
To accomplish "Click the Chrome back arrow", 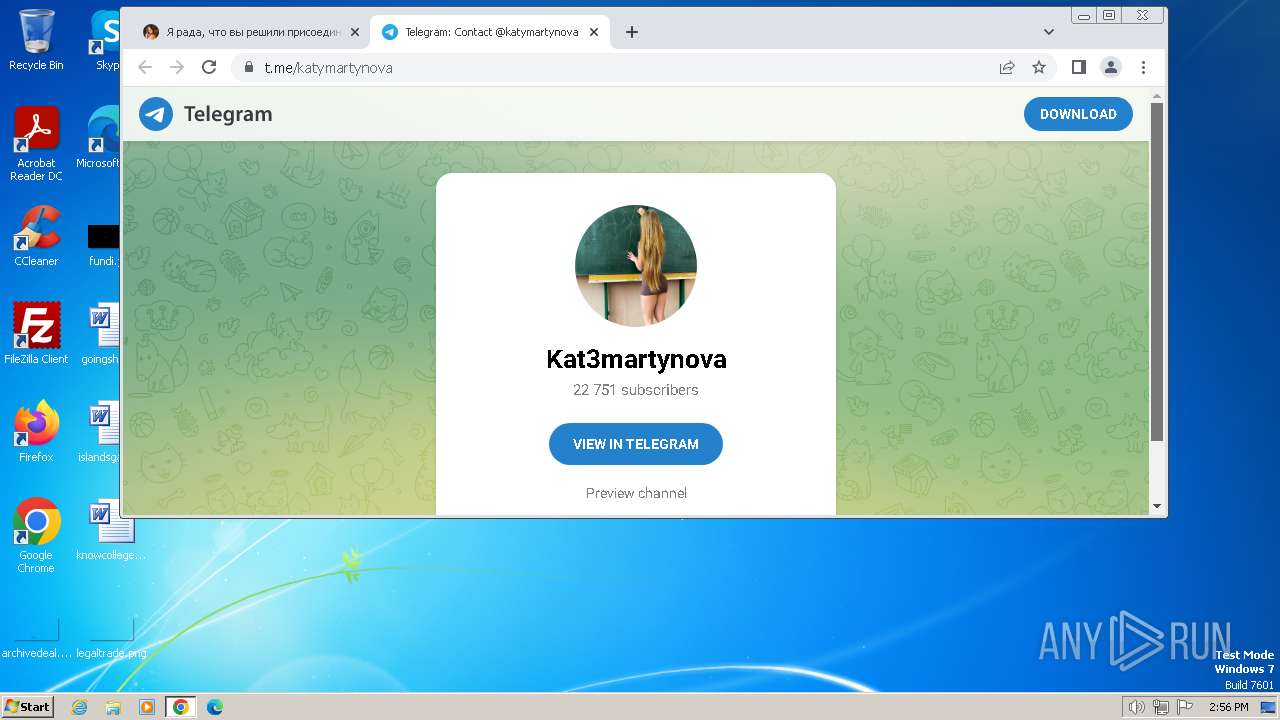I will [x=145, y=67].
